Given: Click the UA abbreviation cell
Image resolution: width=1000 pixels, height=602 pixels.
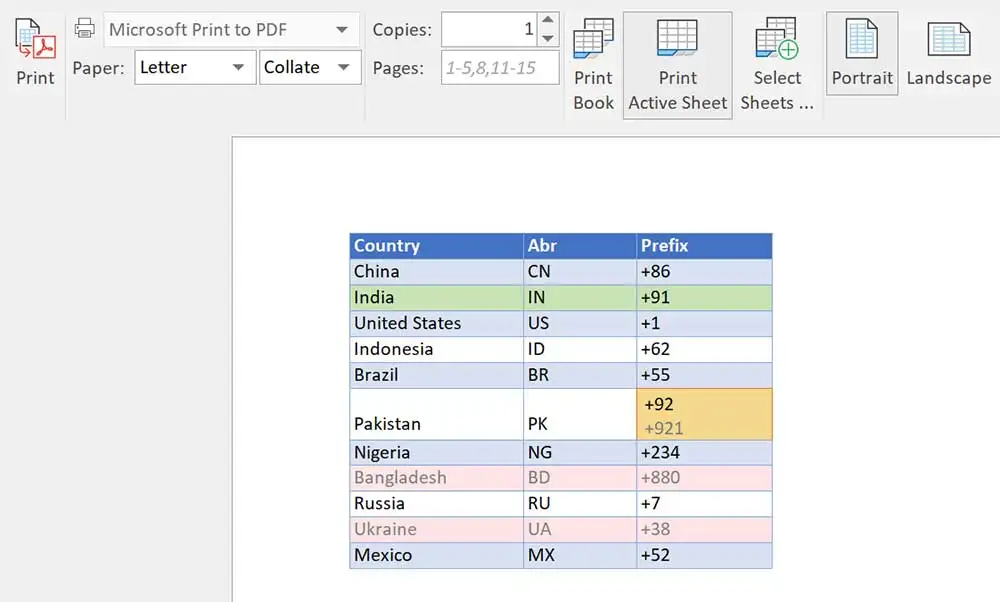Looking at the screenshot, I should click(x=580, y=530).
